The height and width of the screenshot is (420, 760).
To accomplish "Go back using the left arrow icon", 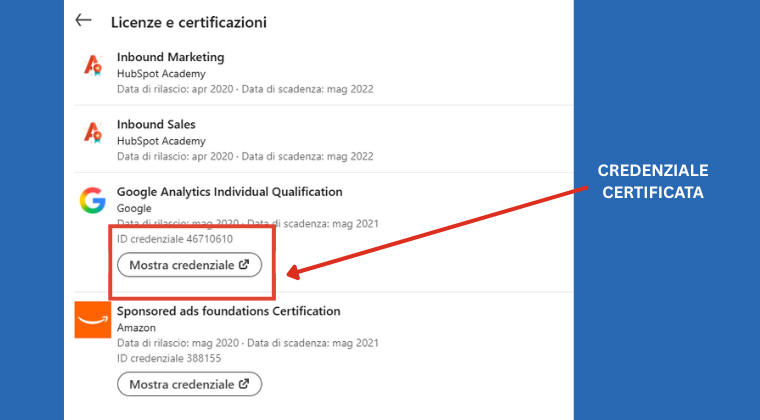I will [x=83, y=20].
